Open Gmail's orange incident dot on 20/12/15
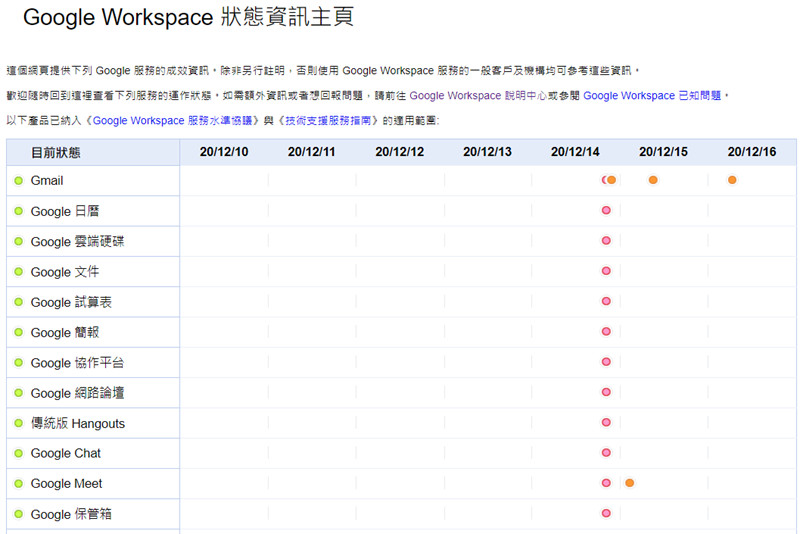The height and width of the screenshot is (534, 800). tap(653, 180)
